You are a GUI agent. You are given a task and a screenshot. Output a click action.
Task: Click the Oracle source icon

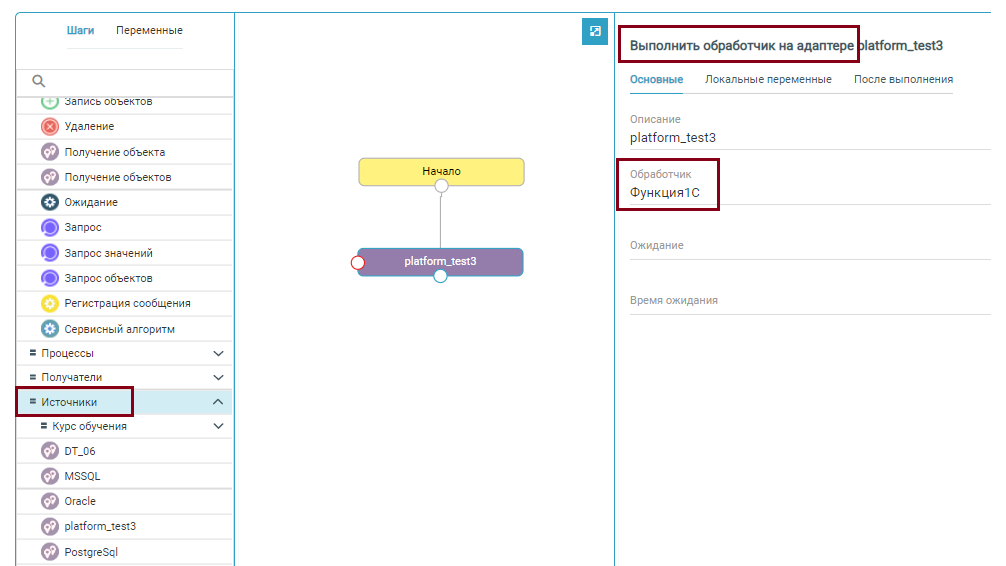50,501
